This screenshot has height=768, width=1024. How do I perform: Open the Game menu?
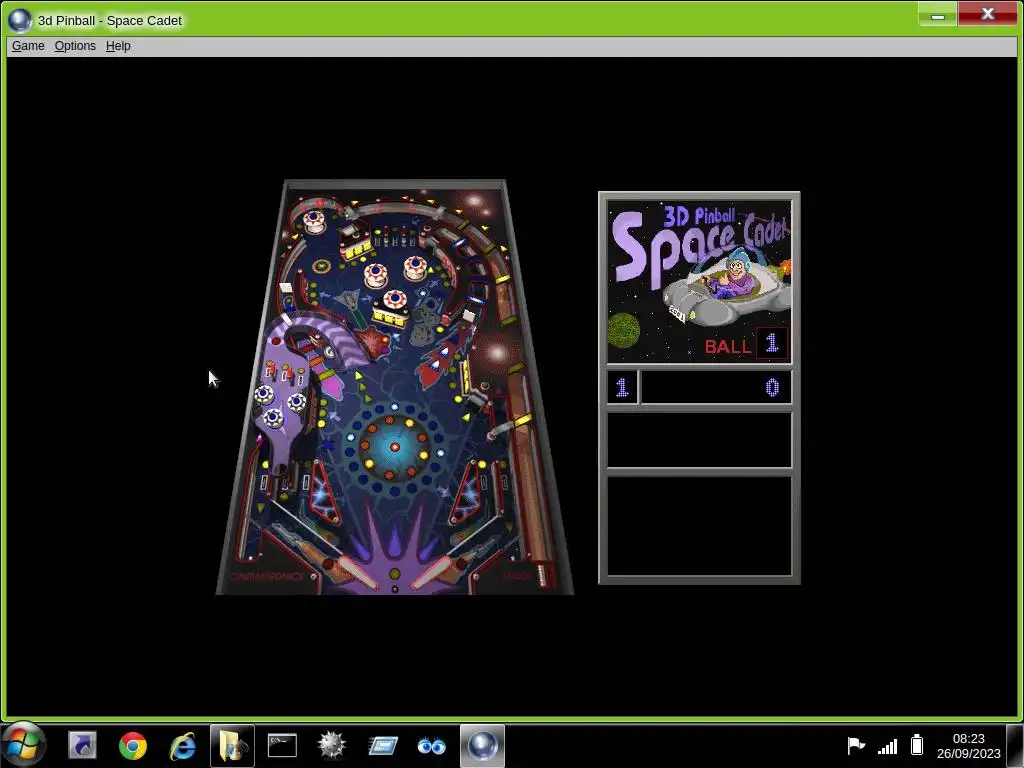click(28, 46)
